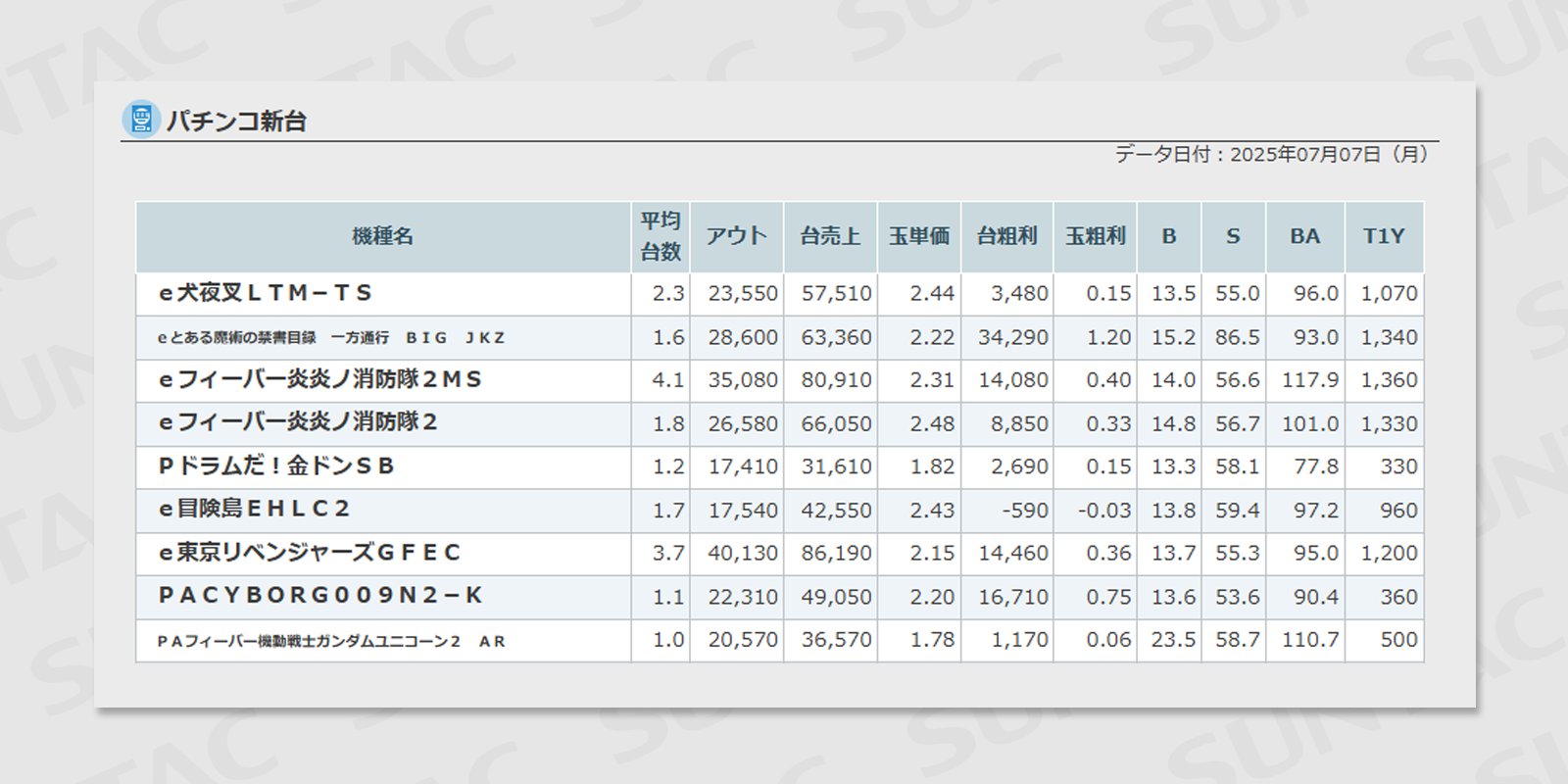
Task: Click the 玉単価 column header
Action: click(919, 236)
